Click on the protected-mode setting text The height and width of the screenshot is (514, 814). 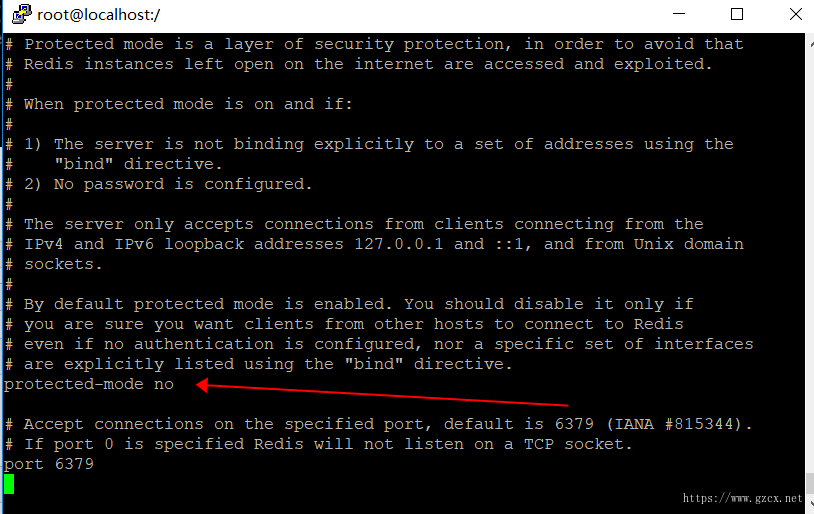coord(74,384)
